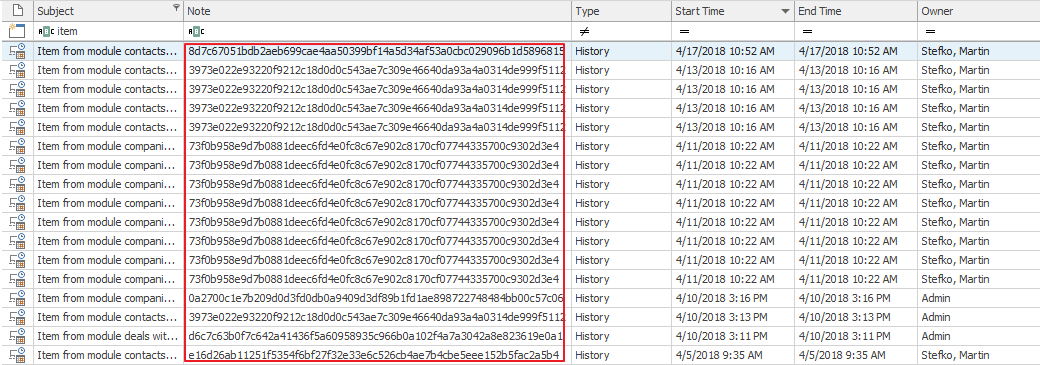Click the document icon column header
1040x365 pixels.
(x=17, y=11)
